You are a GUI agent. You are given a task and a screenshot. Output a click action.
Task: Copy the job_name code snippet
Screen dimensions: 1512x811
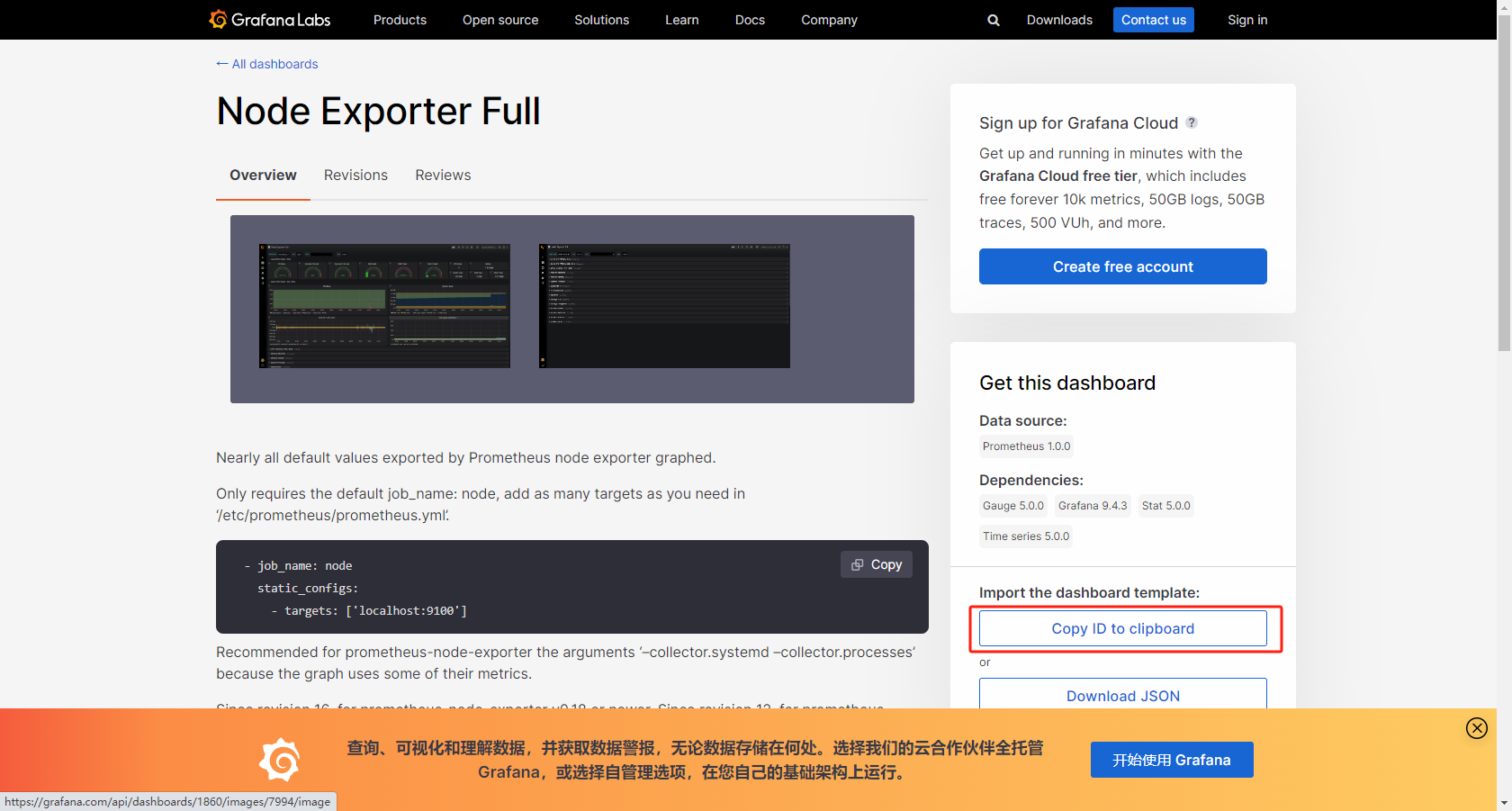click(877, 564)
